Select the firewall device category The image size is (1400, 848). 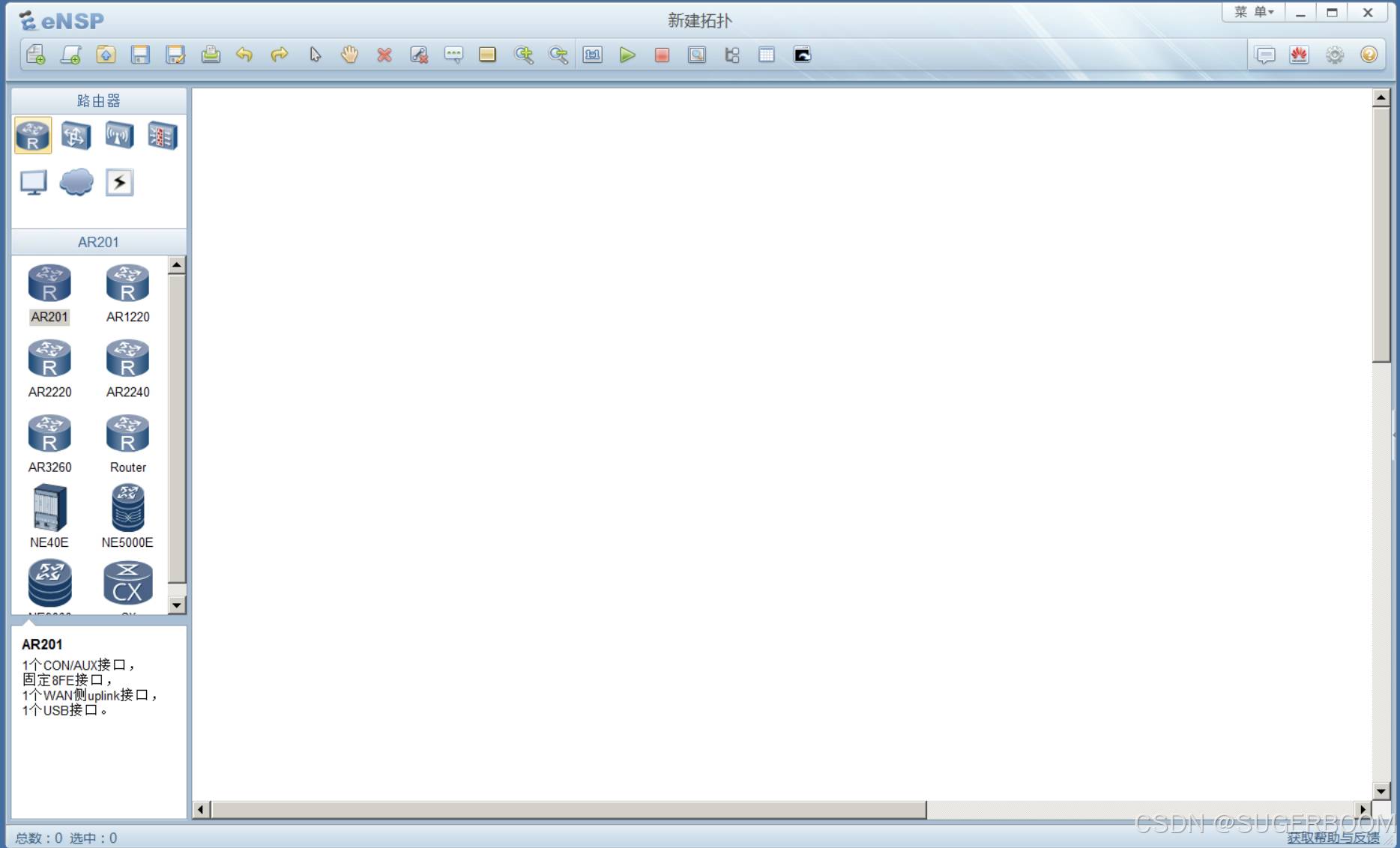click(162, 136)
